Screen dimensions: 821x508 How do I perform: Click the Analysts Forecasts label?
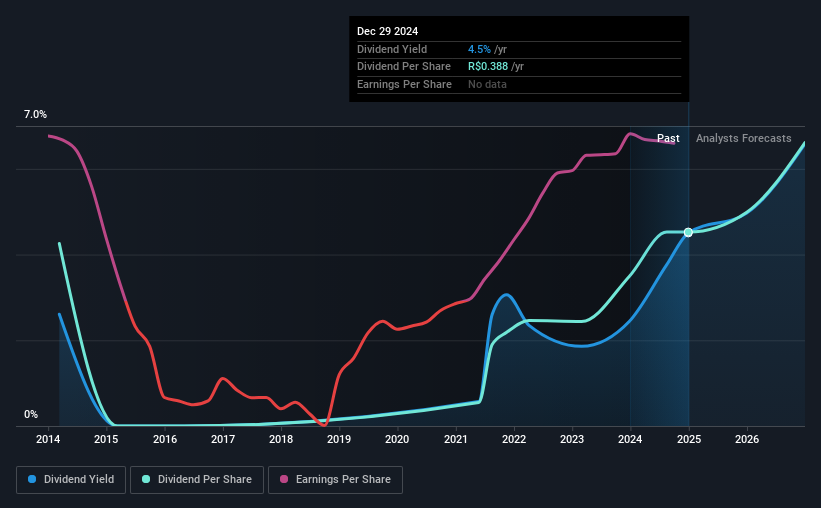tap(744, 138)
